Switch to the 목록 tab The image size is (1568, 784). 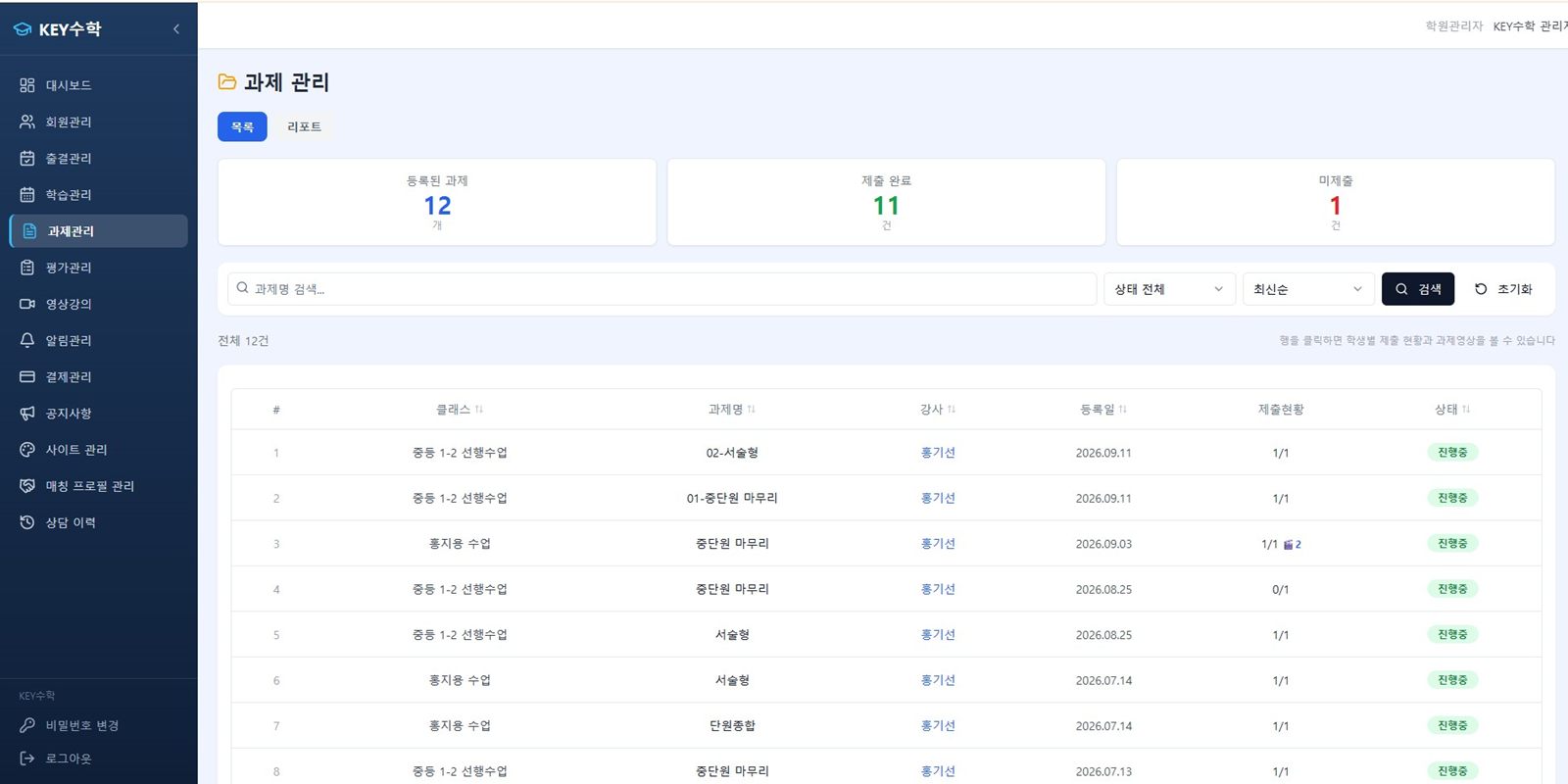point(242,126)
